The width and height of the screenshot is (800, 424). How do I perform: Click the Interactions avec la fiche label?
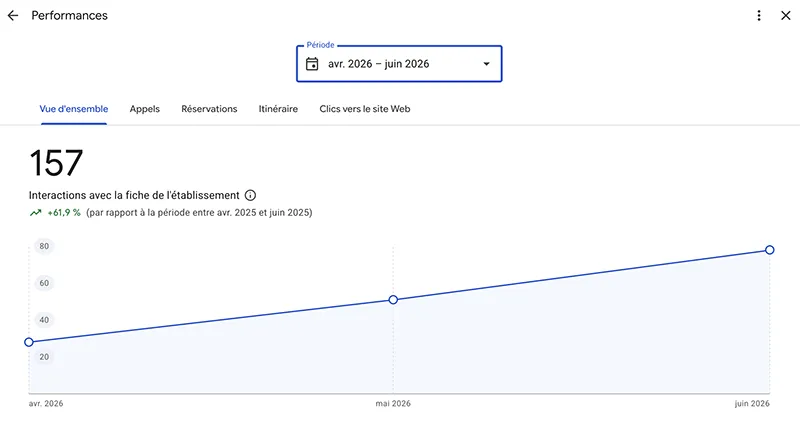pos(134,195)
